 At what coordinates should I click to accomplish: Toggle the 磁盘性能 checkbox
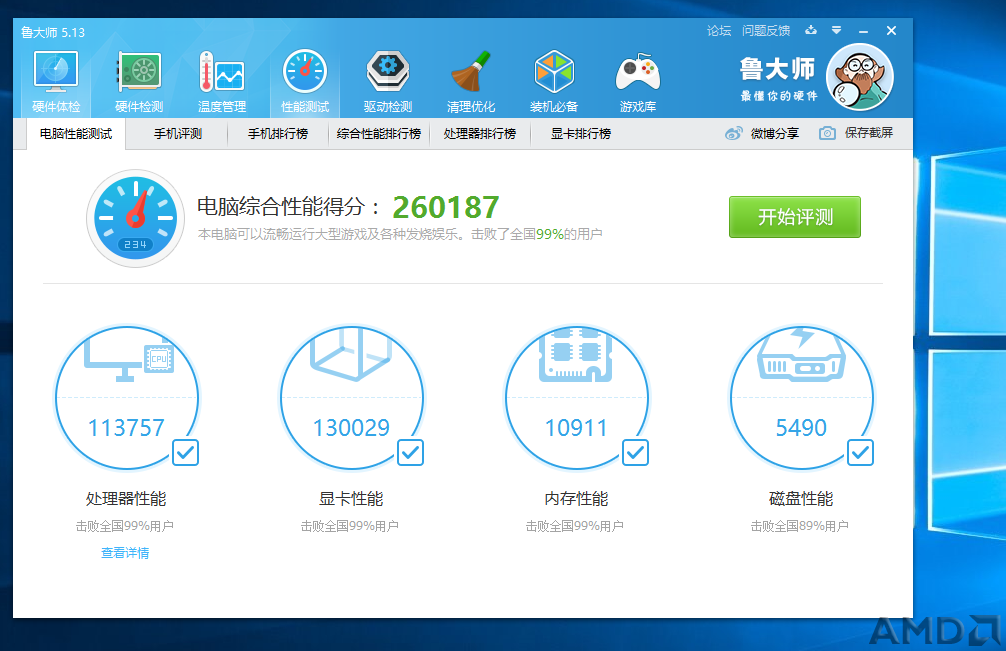[x=861, y=453]
